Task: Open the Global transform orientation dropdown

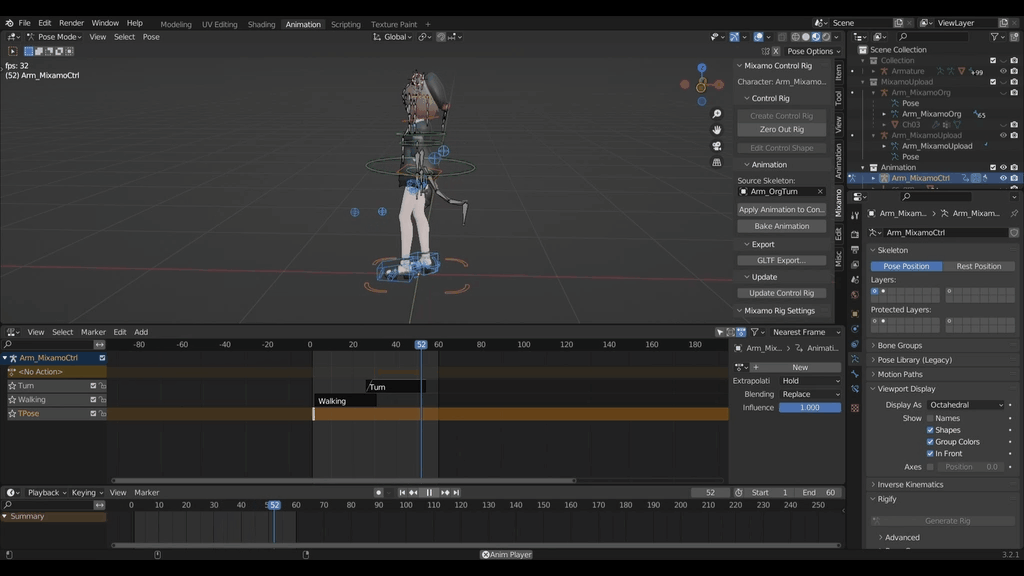Action: (x=395, y=36)
